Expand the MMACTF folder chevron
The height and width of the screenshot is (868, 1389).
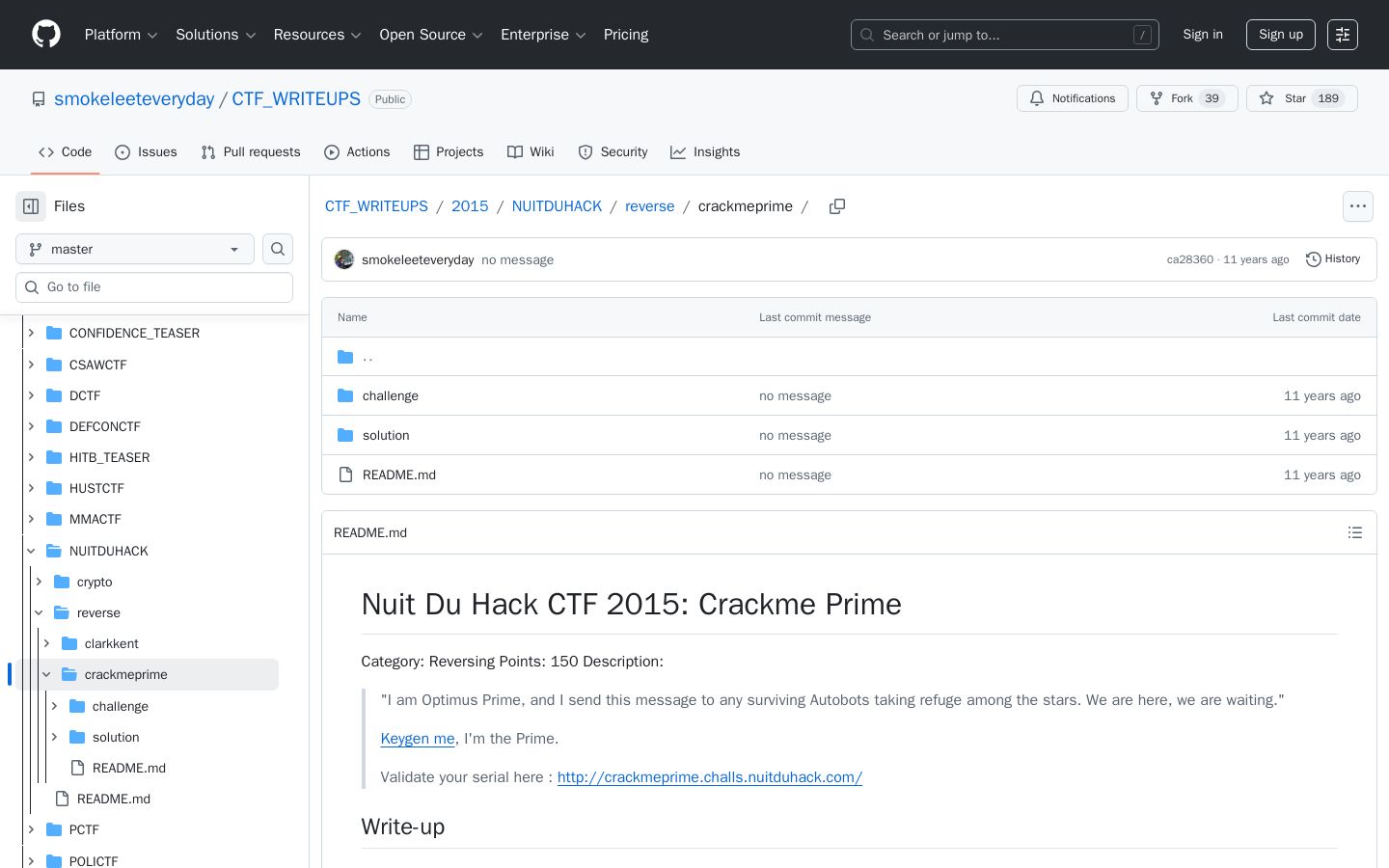click(x=31, y=519)
